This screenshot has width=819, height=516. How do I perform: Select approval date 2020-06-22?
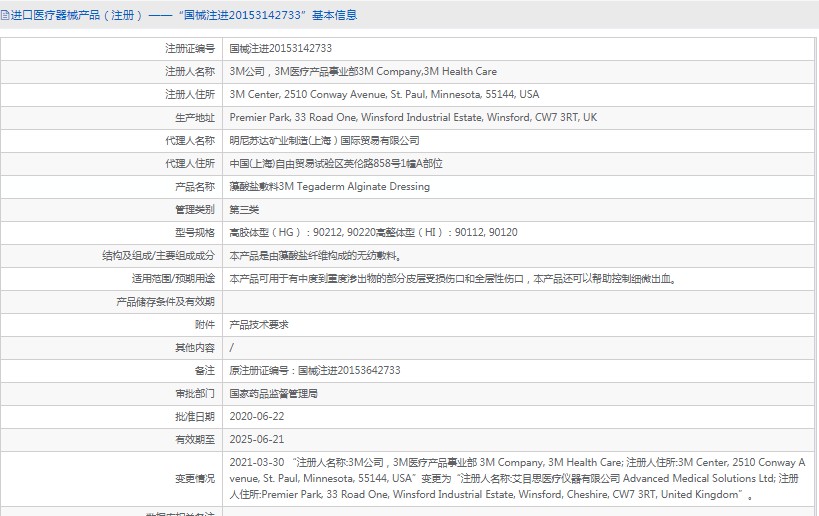pos(257,416)
